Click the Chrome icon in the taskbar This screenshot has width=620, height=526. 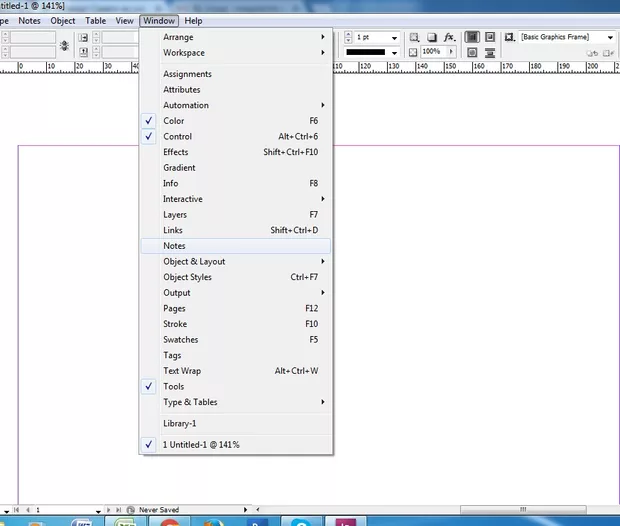coord(169,520)
